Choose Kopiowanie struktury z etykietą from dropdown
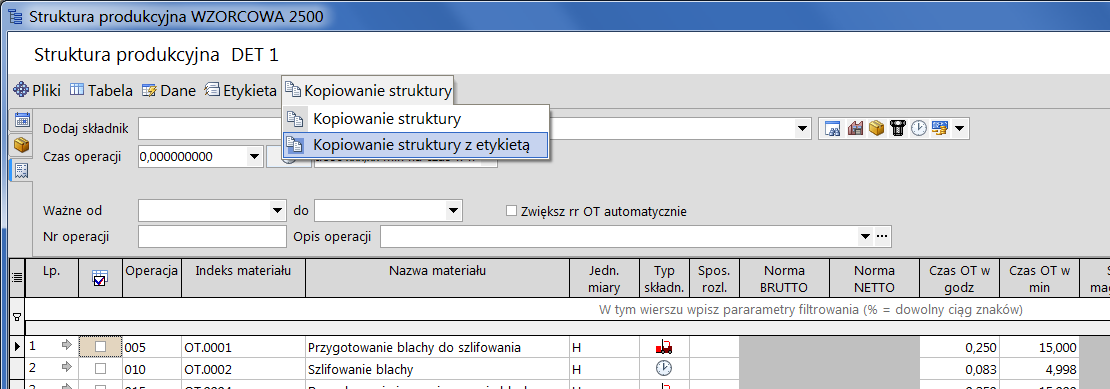Image resolution: width=1110 pixels, height=389 pixels. click(416, 145)
